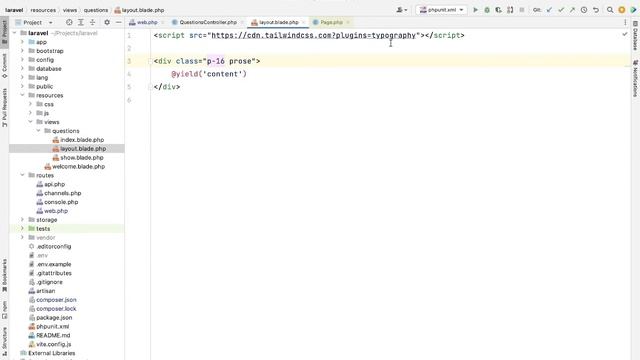Open the Pull Requests tool window
This screenshot has width=640, height=360.
(x=4, y=108)
